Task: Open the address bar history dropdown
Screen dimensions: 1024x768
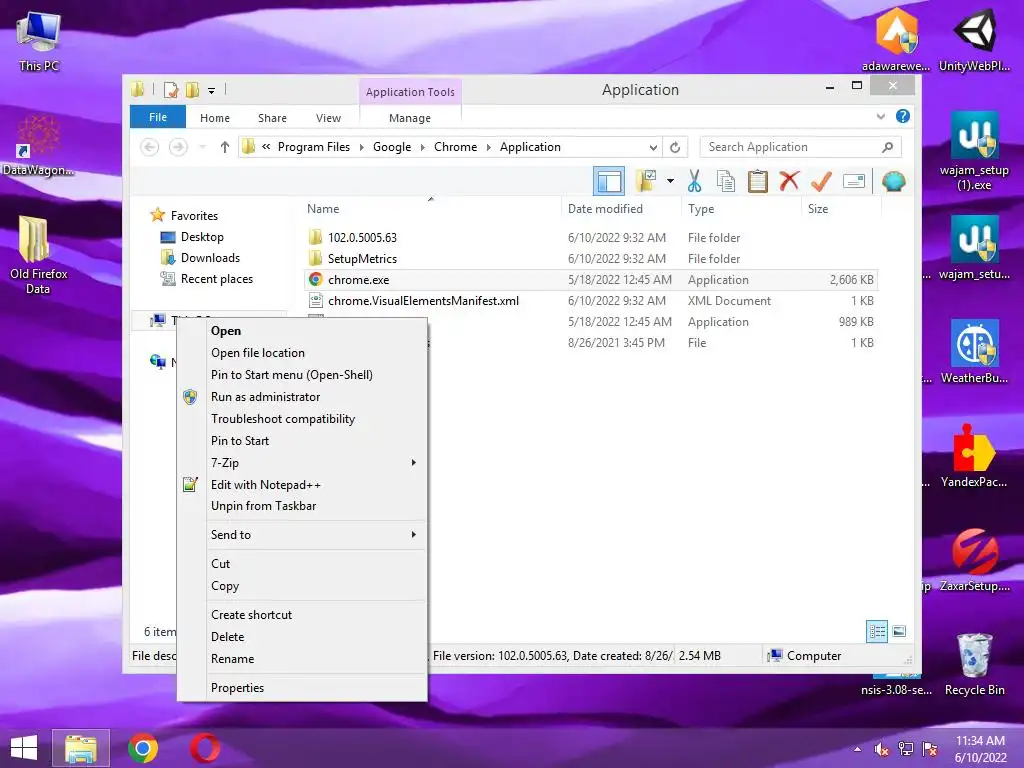Action: pos(652,147)
